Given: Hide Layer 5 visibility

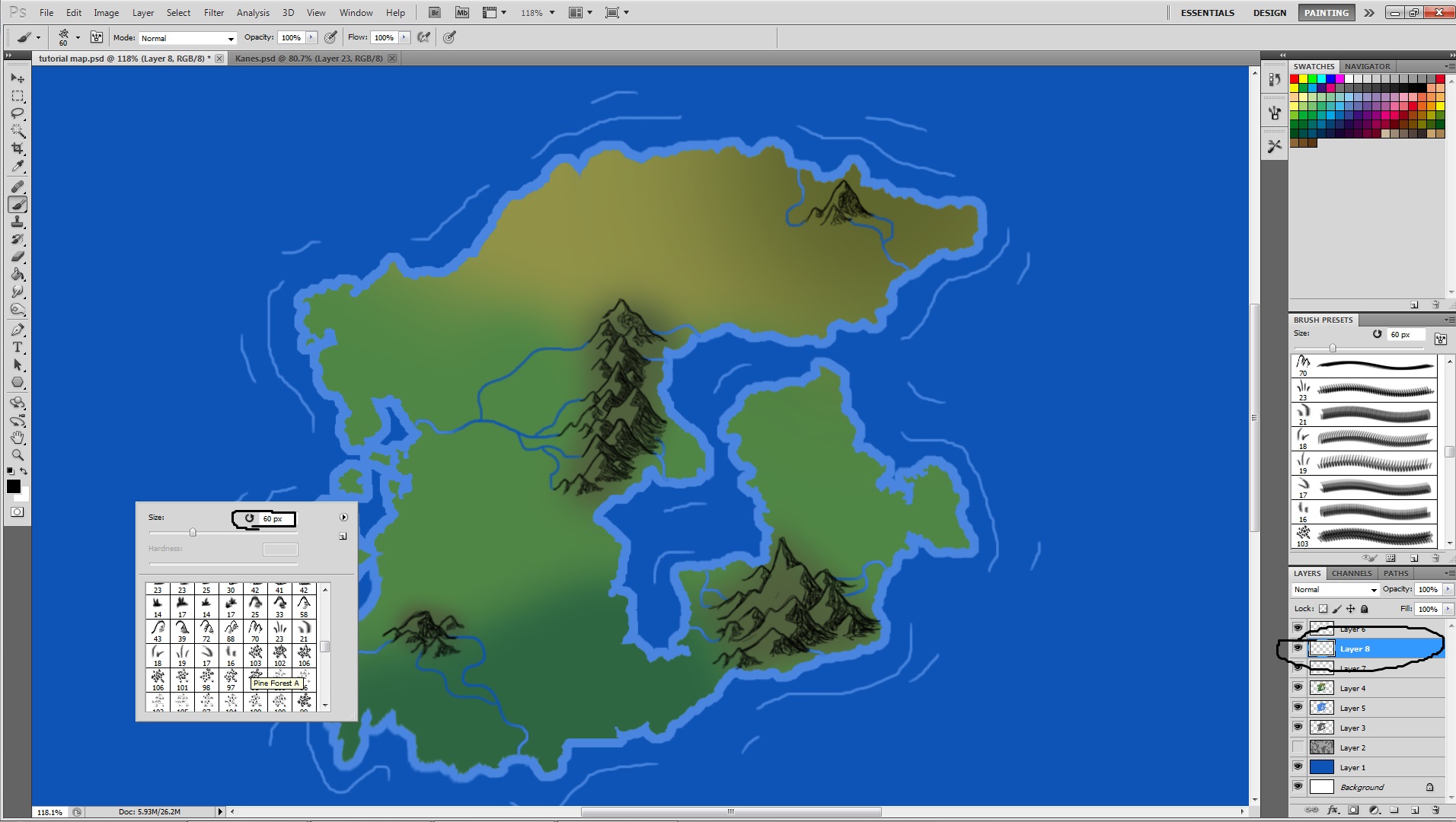Looking at the screenshot, I should [x=1298, y=707].
